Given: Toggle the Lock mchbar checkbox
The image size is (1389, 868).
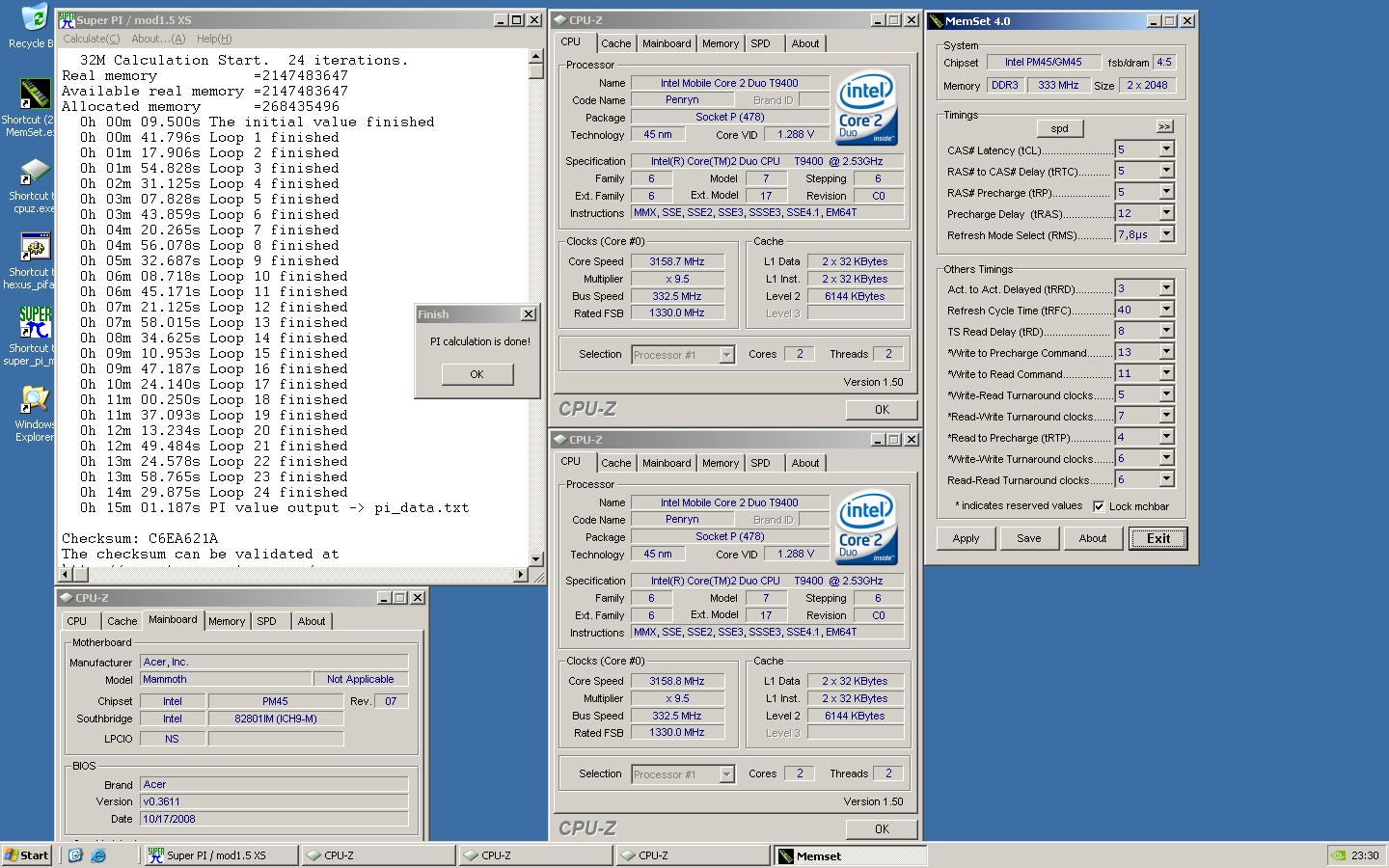Looking at the screenshot, I should point(1098,506).
